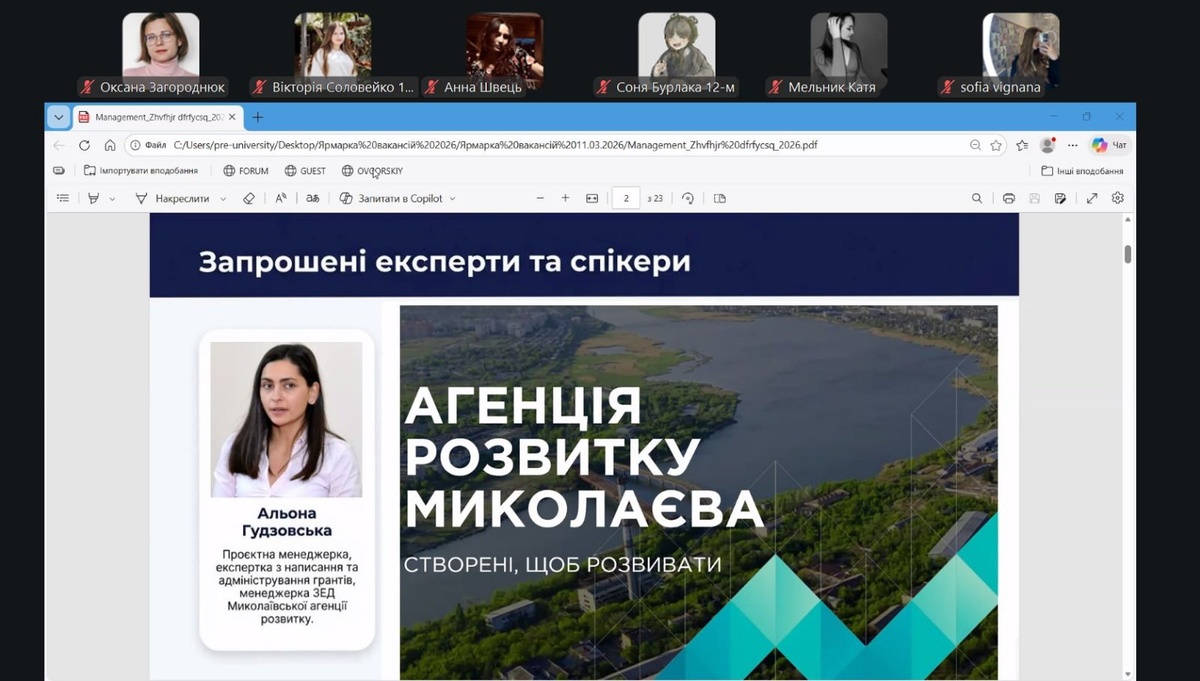1200x681 pixels.
Task: Open the FORUM bookmark
Action: tap(245, 171)
